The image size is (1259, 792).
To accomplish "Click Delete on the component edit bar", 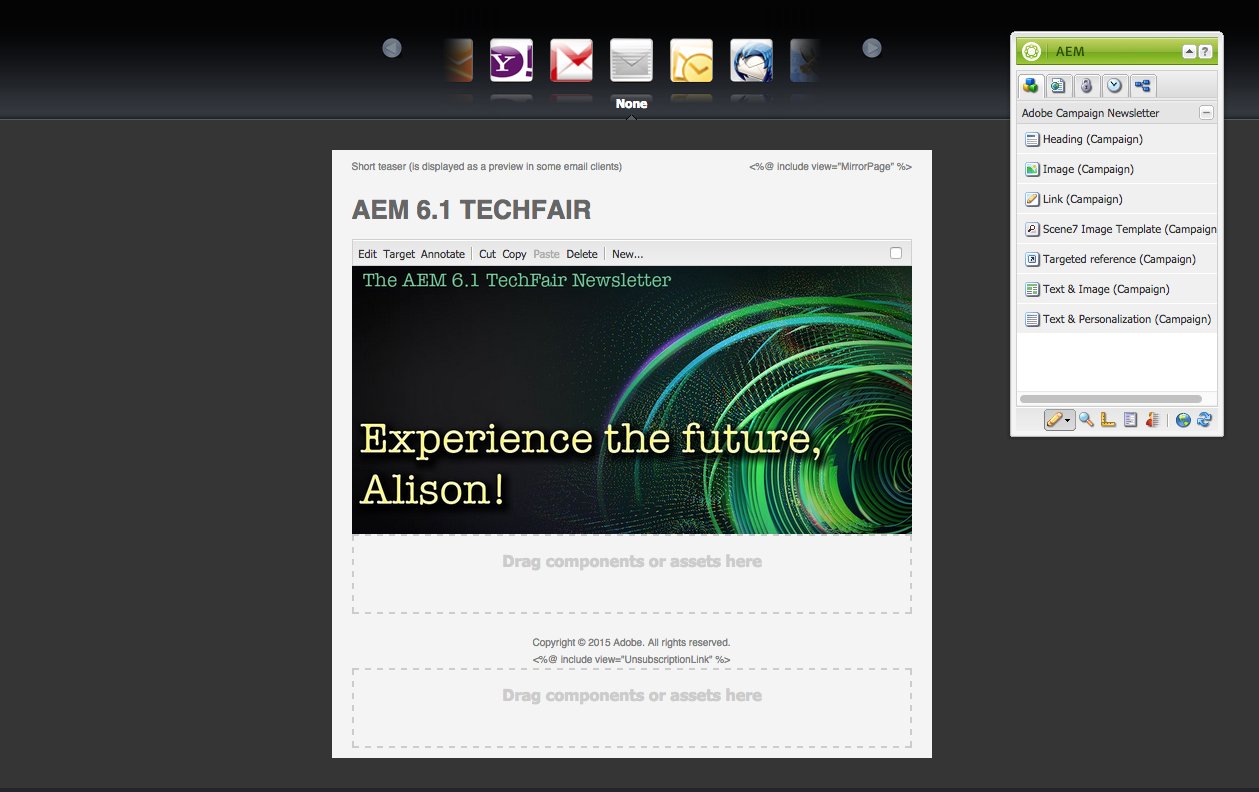I will (x=582, y=254).
